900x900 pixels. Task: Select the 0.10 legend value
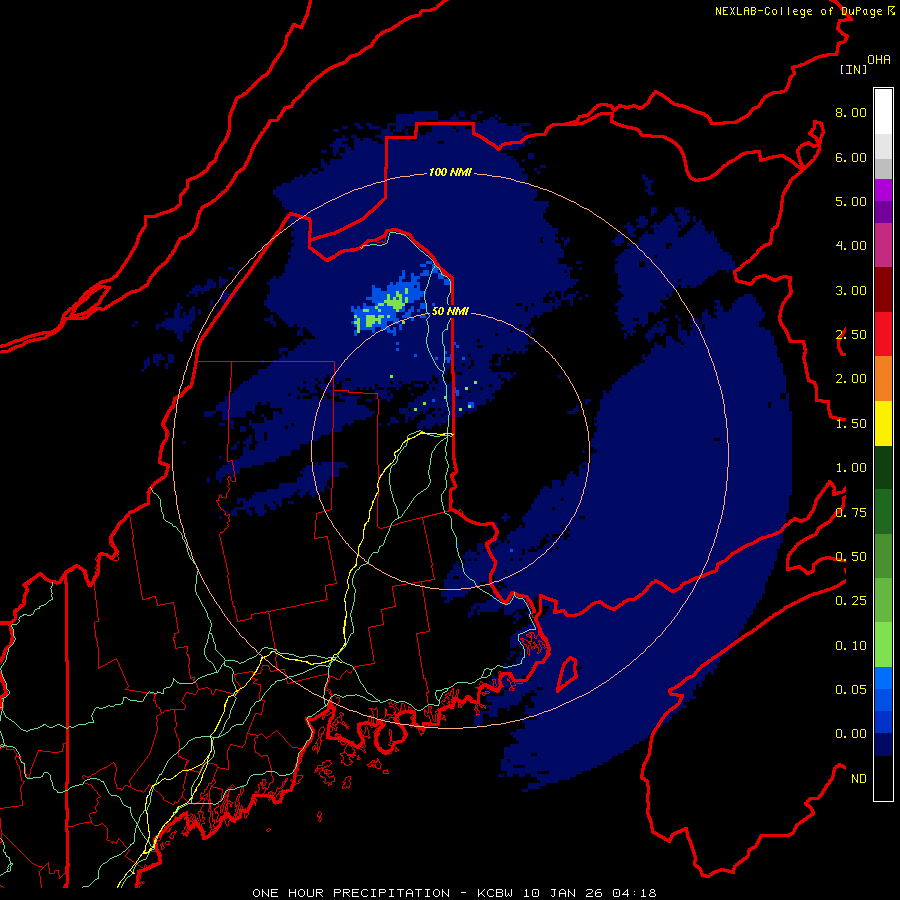tap(851, 646)
